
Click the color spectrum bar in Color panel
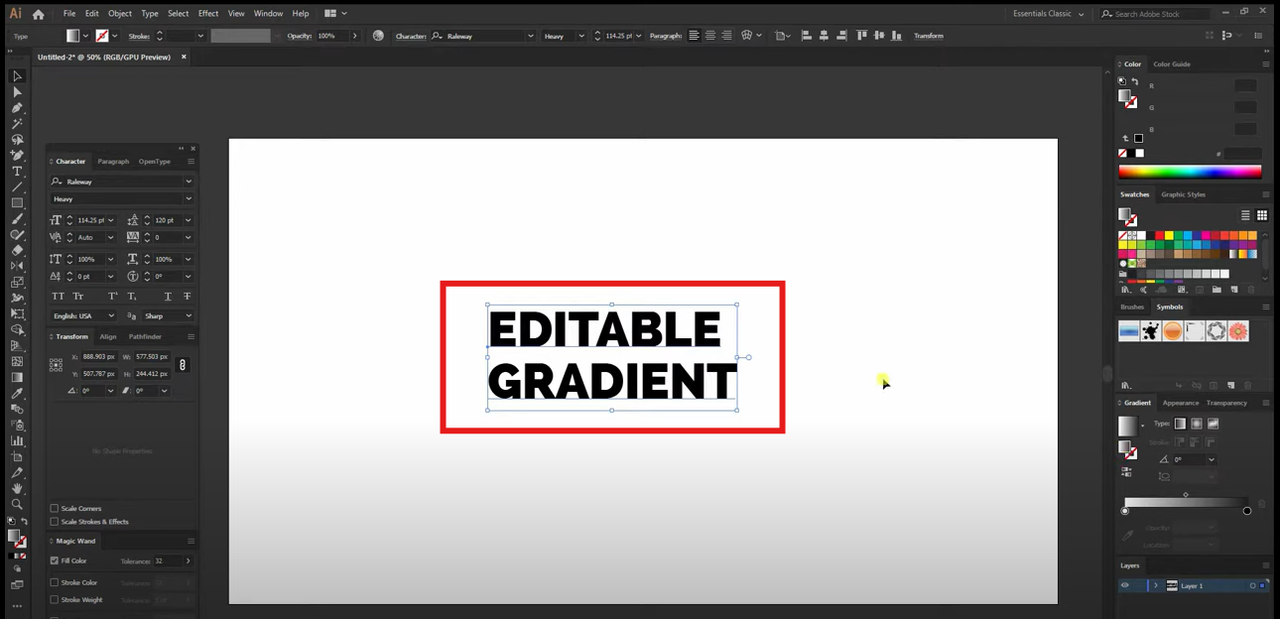(x=1190, y=172)
